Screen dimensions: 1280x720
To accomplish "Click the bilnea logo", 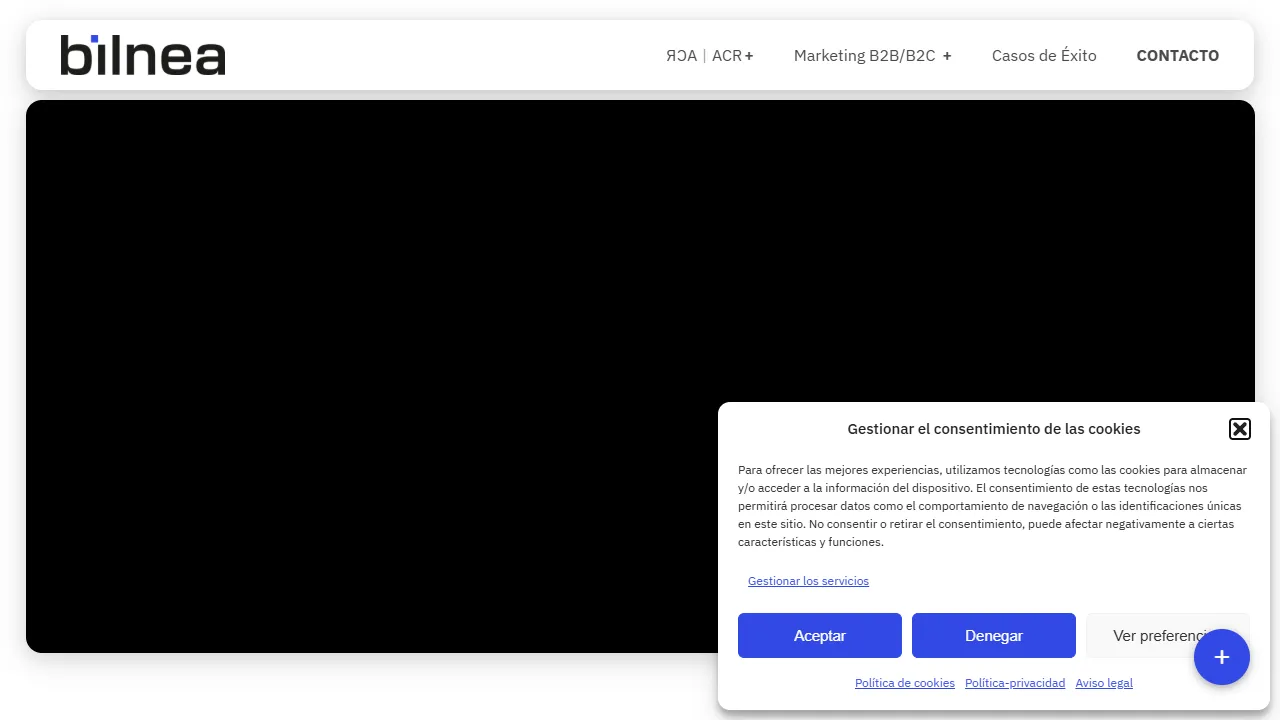I will [142, 55].
